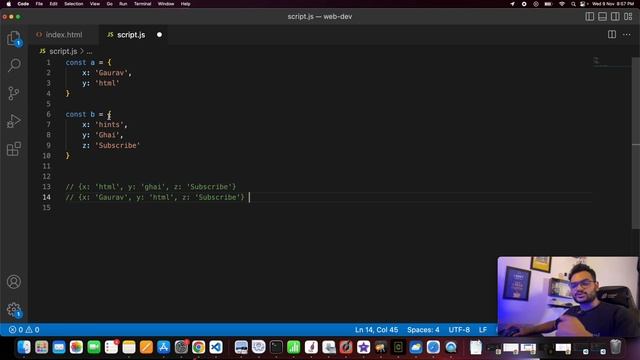Open the Selection menu

tap(73, 4)
